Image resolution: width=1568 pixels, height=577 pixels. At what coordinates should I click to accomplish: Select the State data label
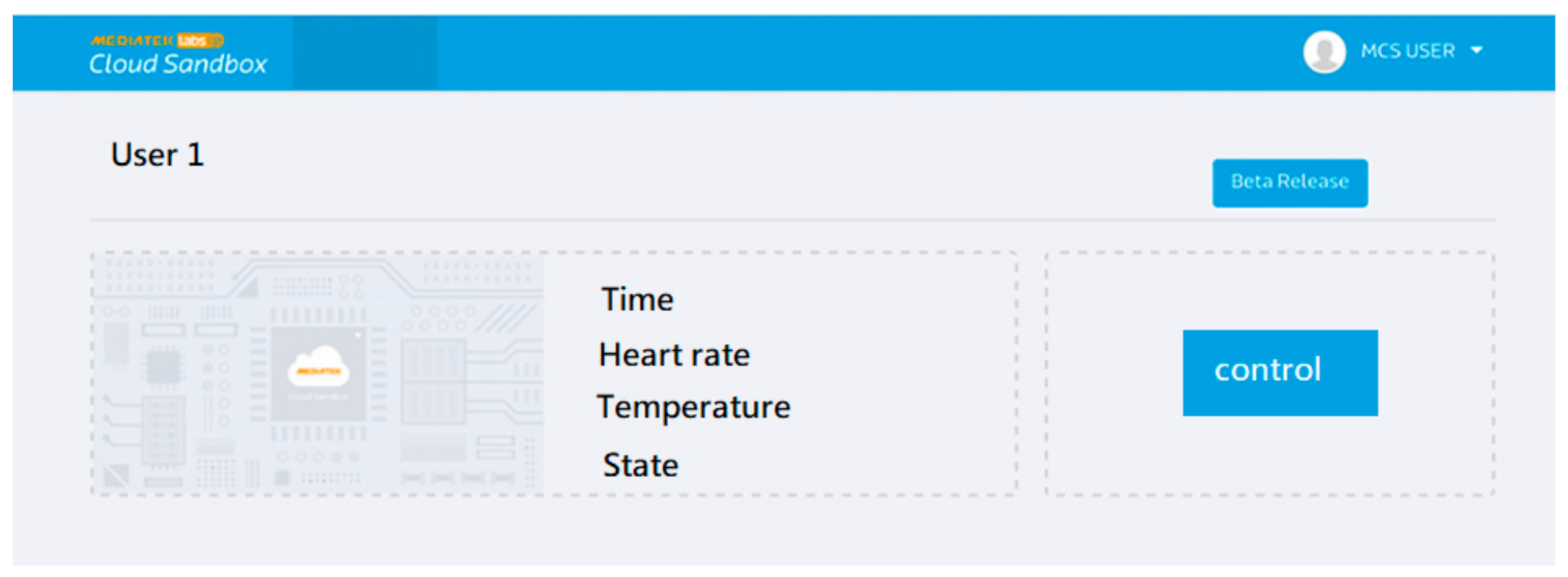(x=640, y=465)
